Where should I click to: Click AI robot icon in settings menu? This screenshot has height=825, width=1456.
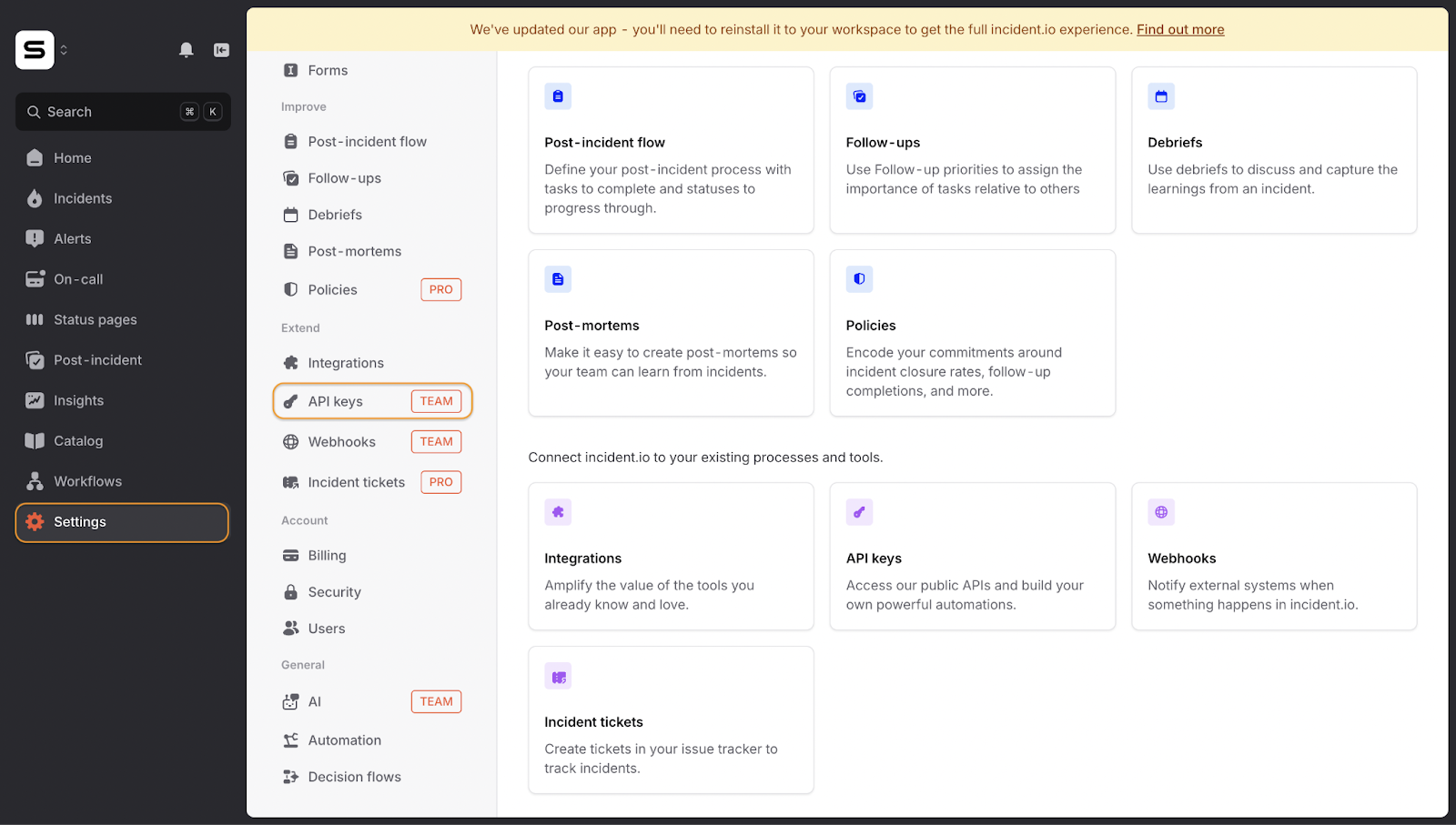(x=291, y=702)
